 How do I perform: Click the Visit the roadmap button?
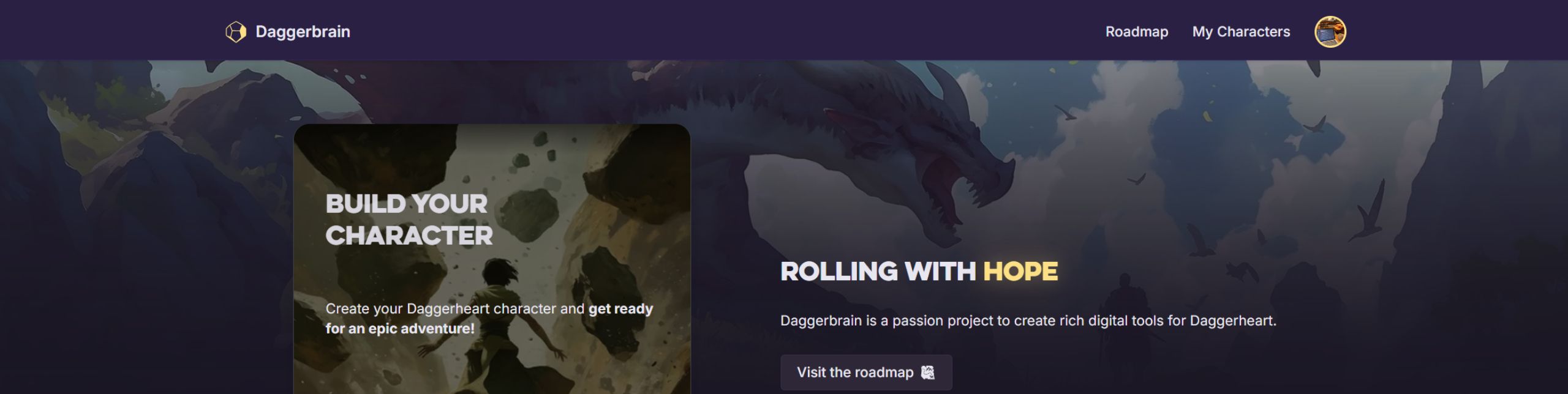(x=866, y=373)
